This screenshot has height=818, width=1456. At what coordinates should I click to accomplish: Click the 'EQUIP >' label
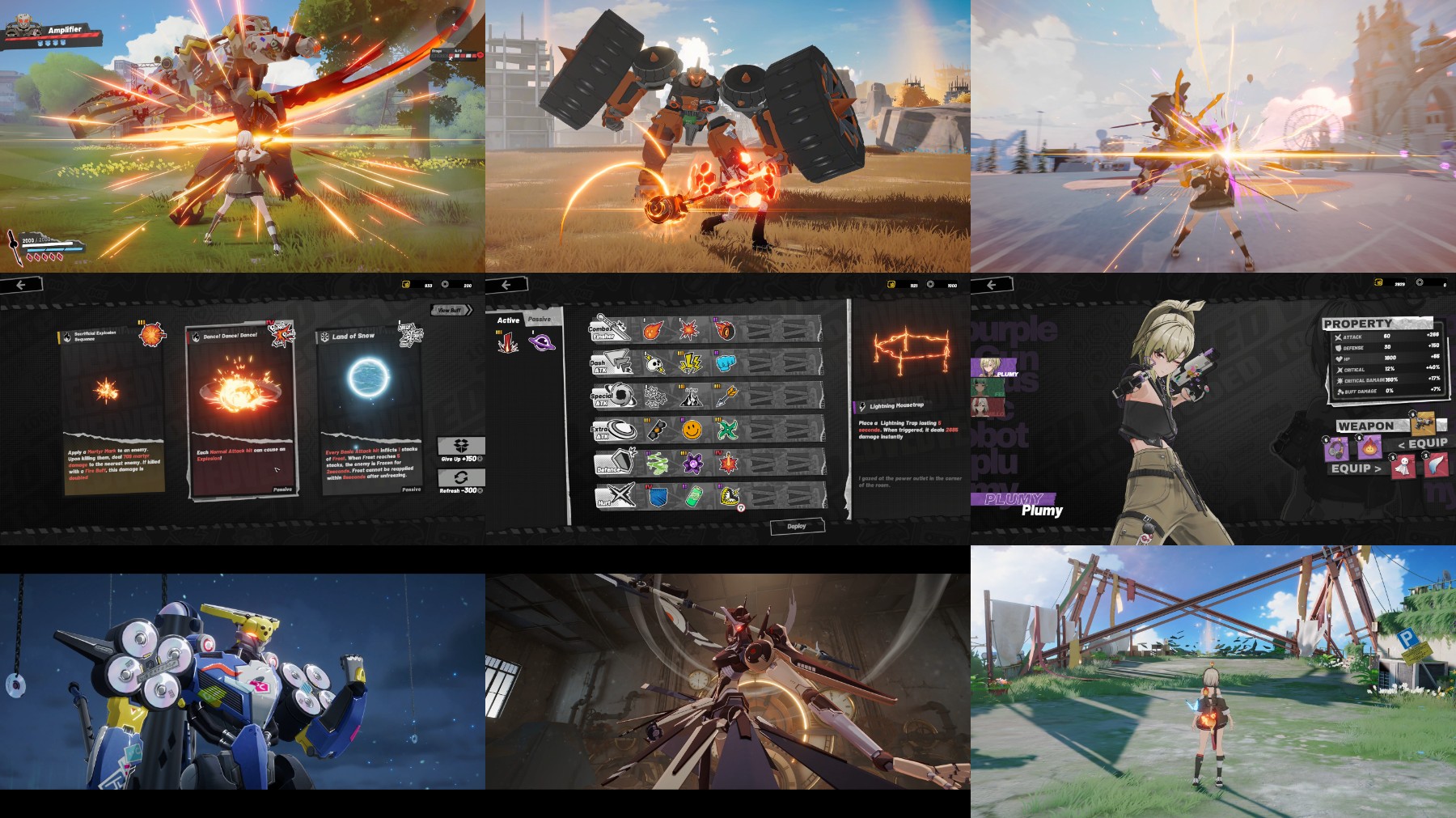point(1357,468)
